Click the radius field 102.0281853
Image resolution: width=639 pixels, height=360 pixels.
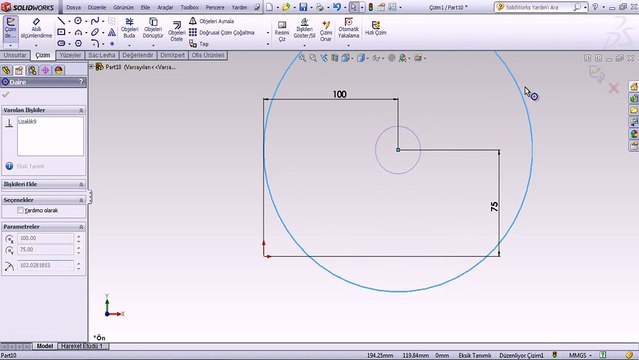46,265
